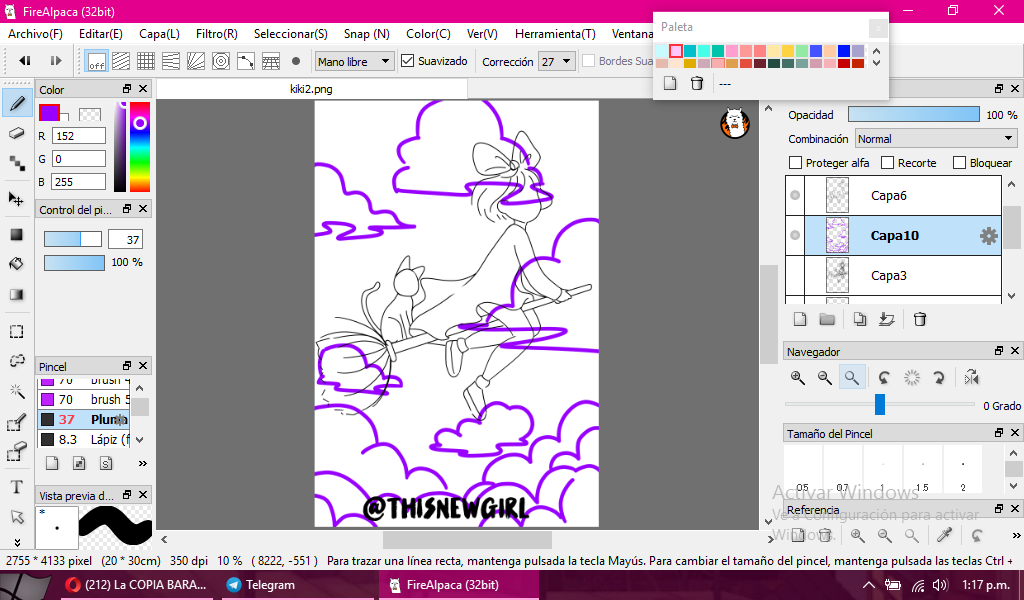This screenshot has width=1024, height=600.
Task: Enable curve snap
Action: [x=246, y=61]
